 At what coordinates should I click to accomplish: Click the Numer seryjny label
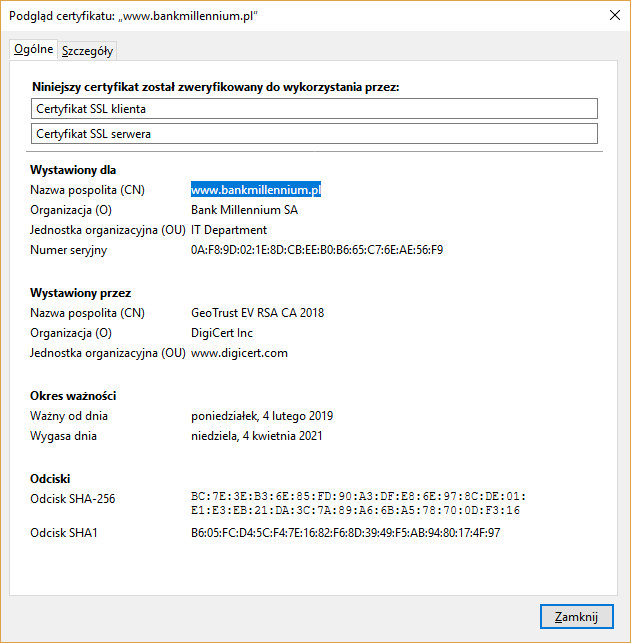click(x=68, y=250)
